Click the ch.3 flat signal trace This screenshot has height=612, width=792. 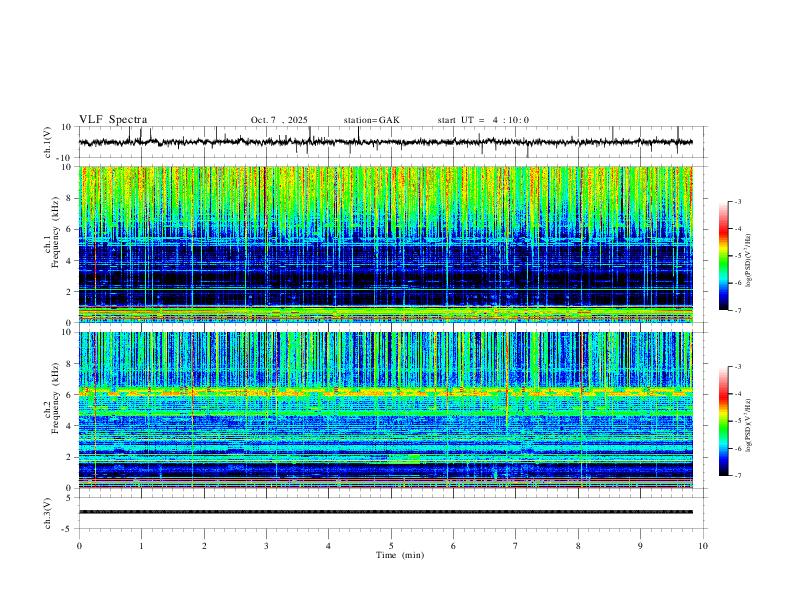[x=385, y=512]
